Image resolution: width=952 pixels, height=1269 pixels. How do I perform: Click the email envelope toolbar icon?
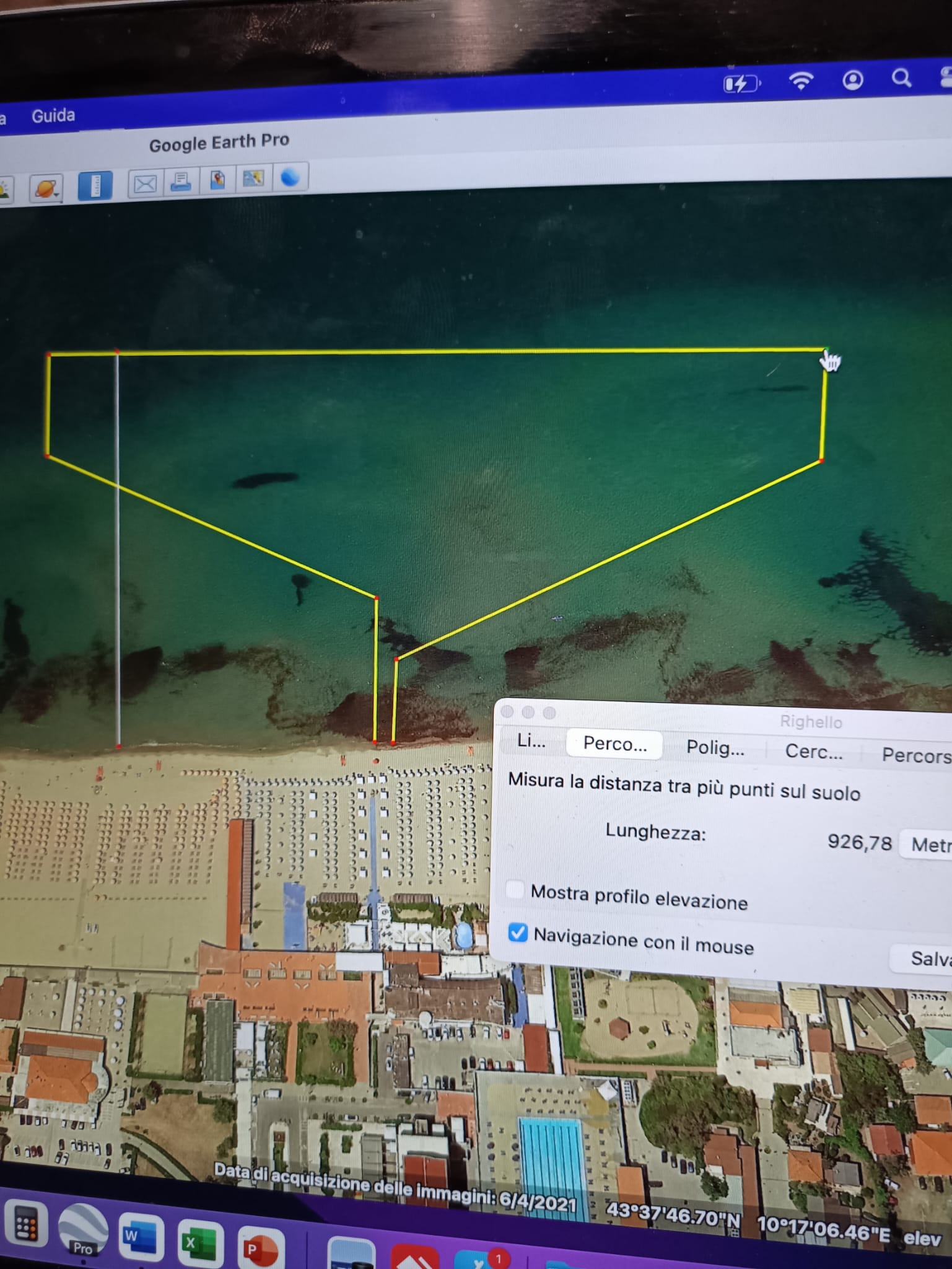click(x=145, y=183)
